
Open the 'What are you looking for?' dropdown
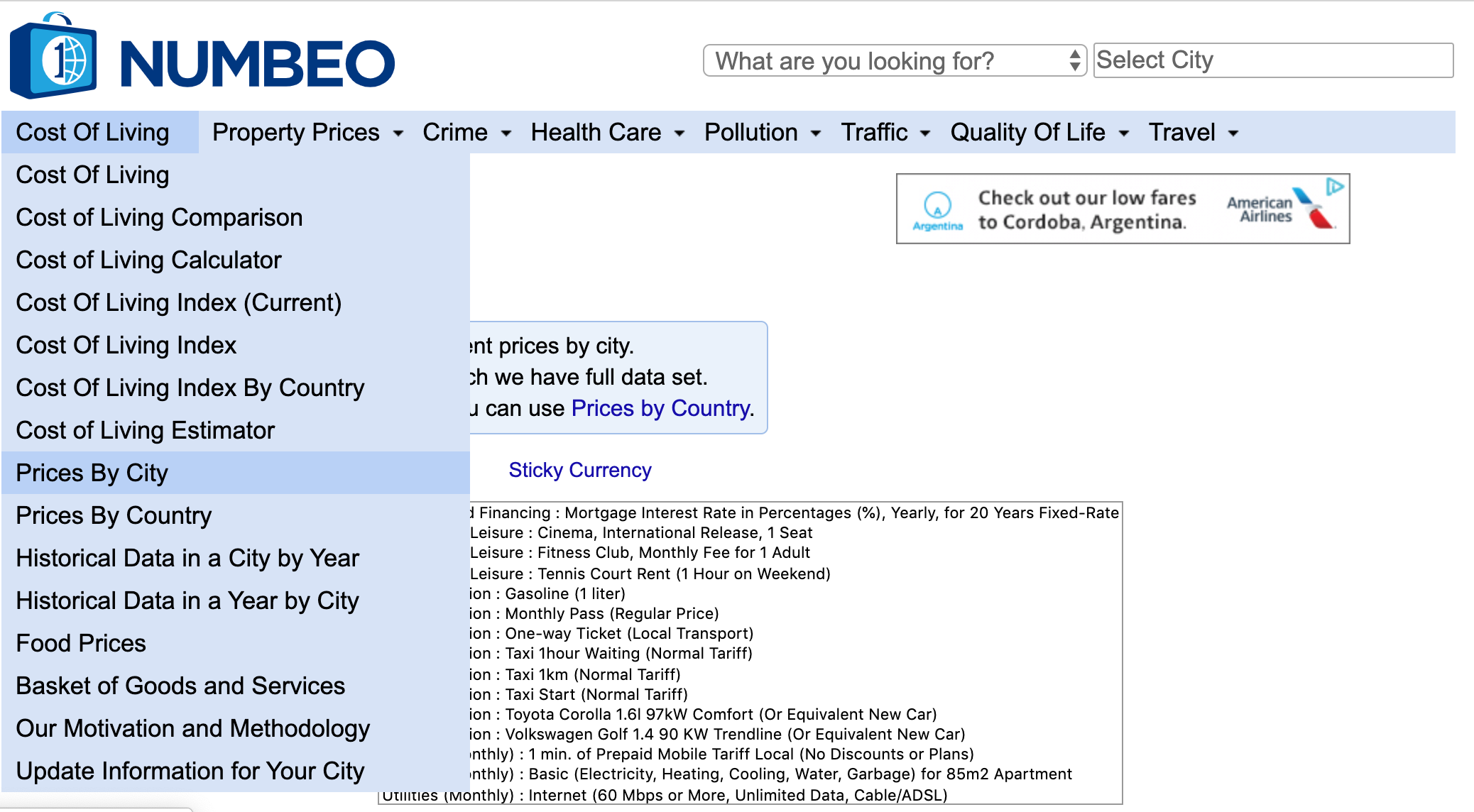(x=894, y=61)
